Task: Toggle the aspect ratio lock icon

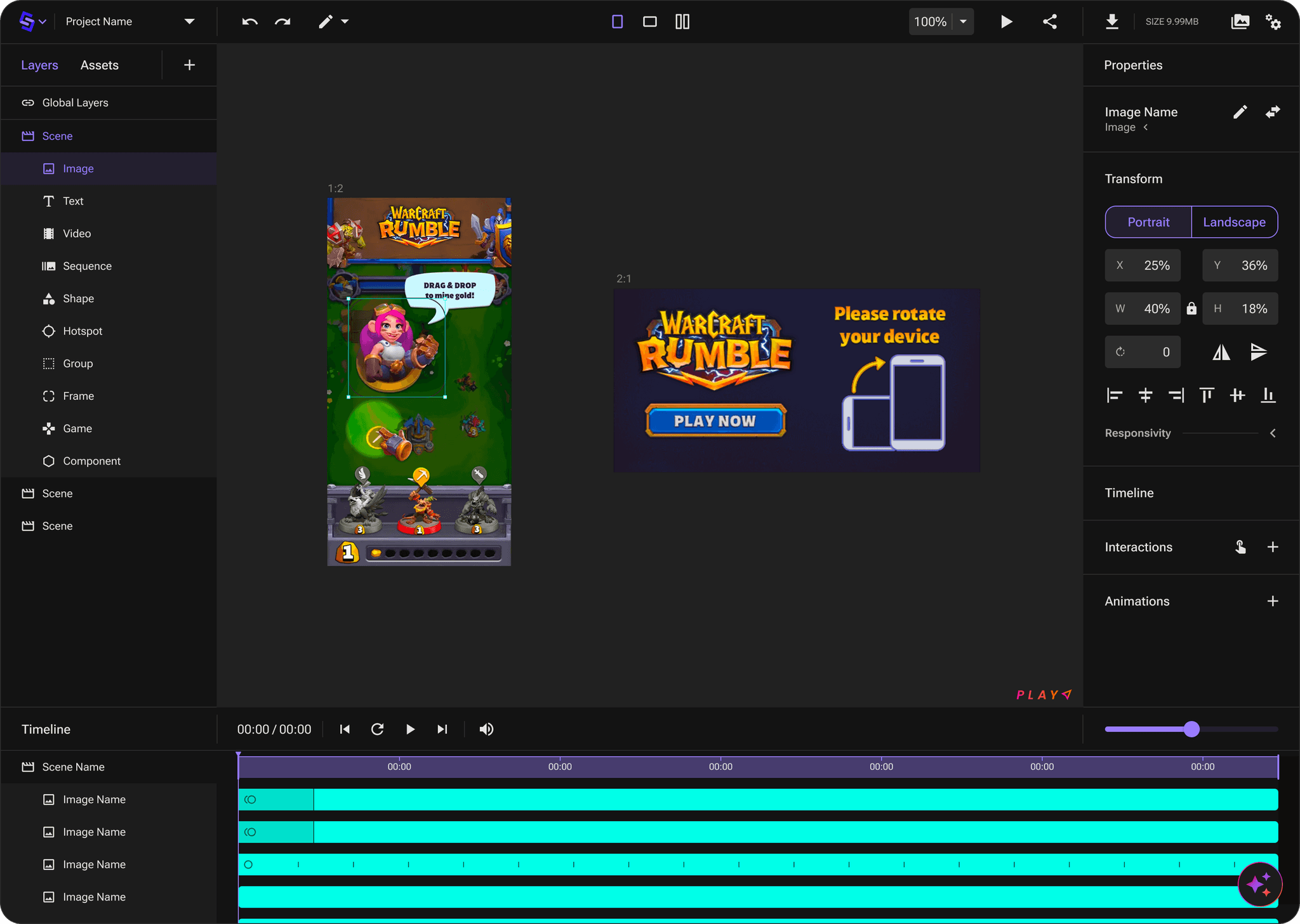Action: coord(1191,309)
